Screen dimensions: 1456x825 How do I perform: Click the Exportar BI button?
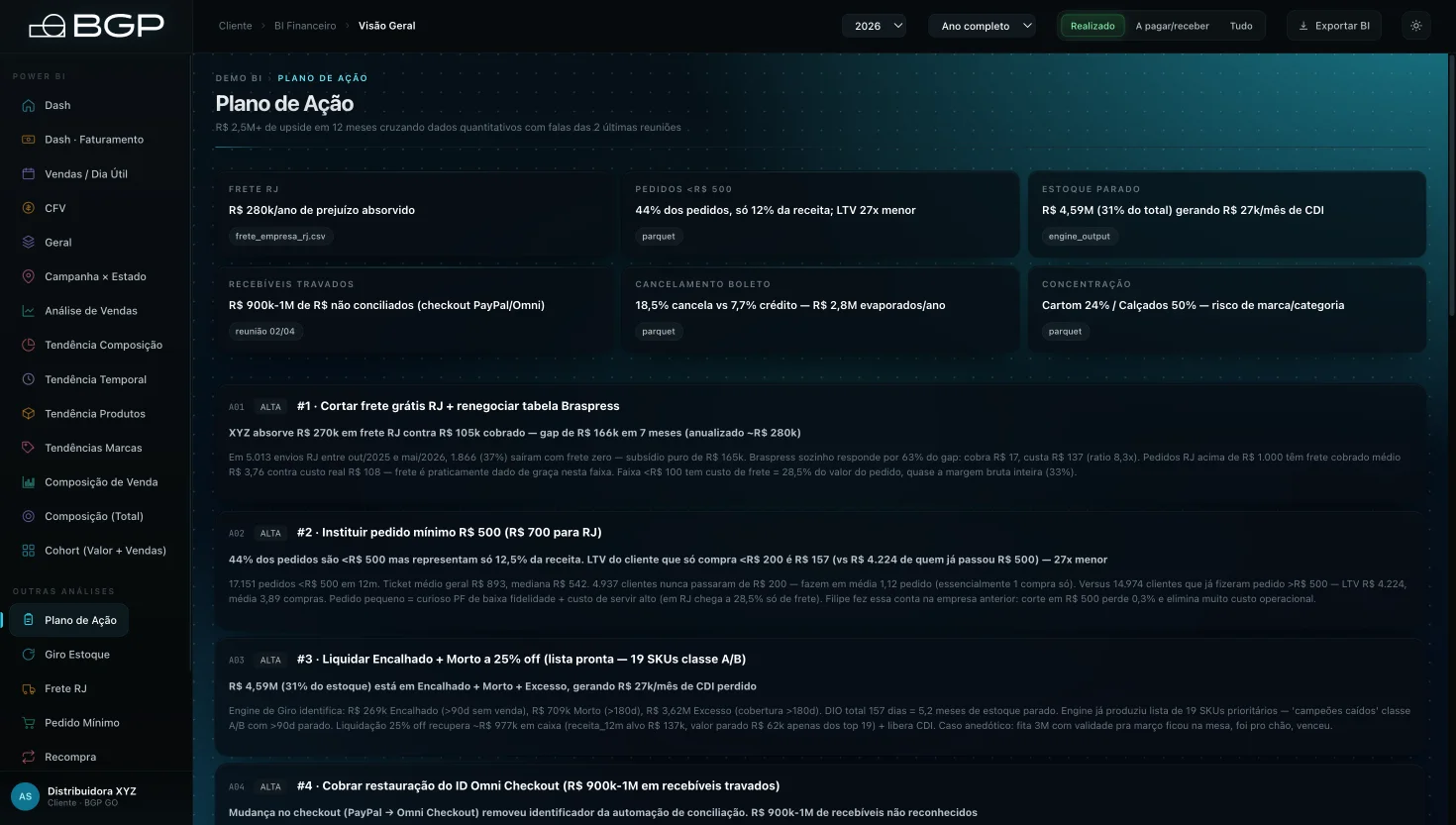(1334, 26)
